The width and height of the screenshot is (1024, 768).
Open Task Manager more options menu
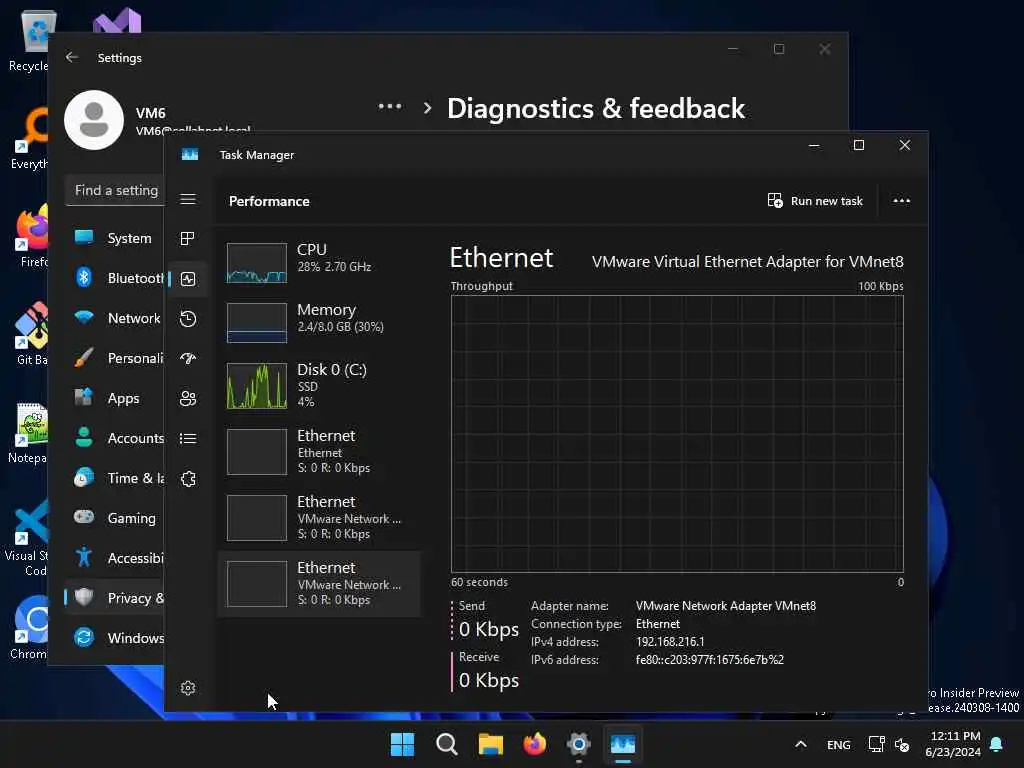click(901, 201)
